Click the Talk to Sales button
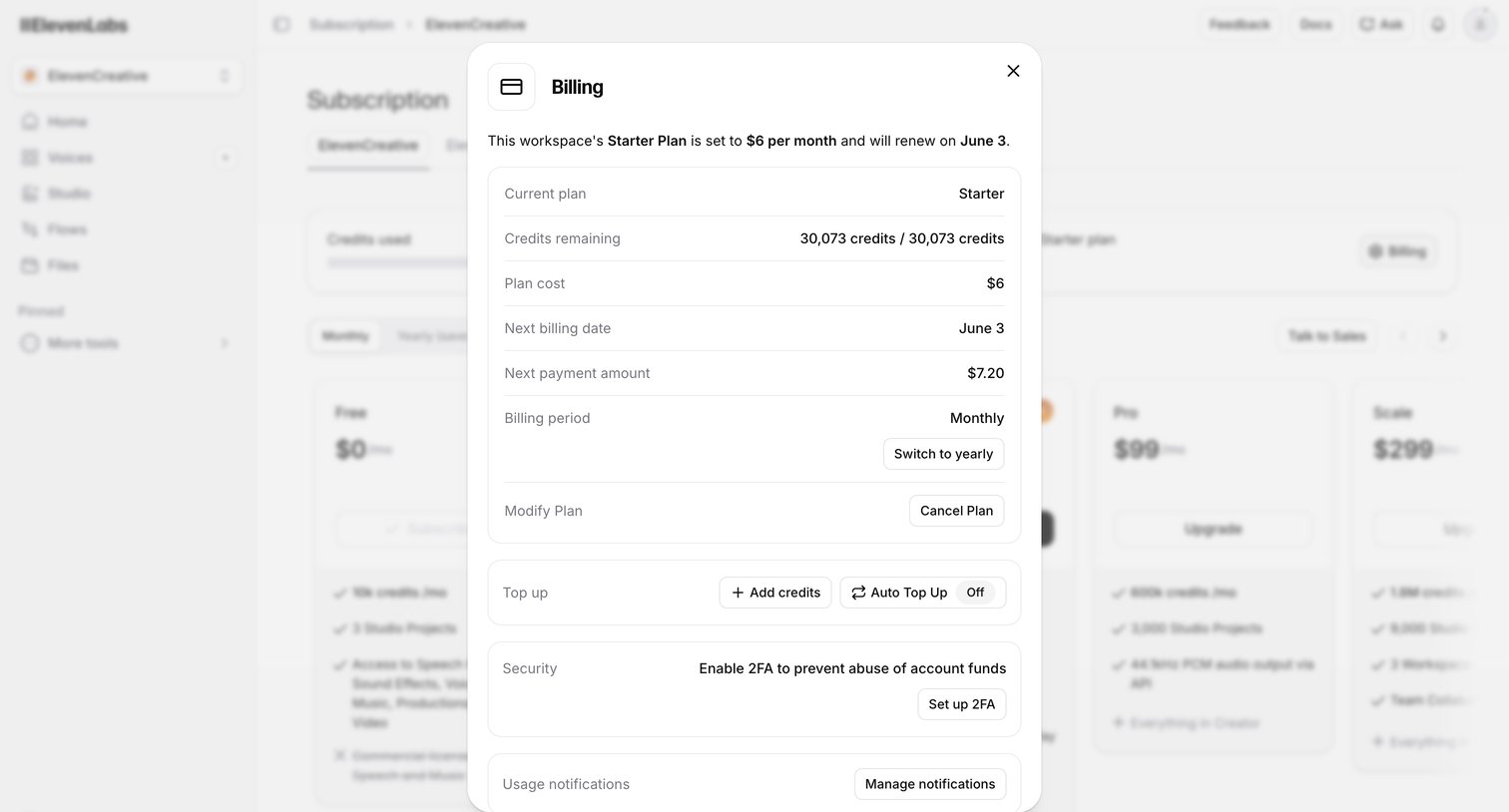This screenshot has width=1509, height=812. coord(1326,336)
